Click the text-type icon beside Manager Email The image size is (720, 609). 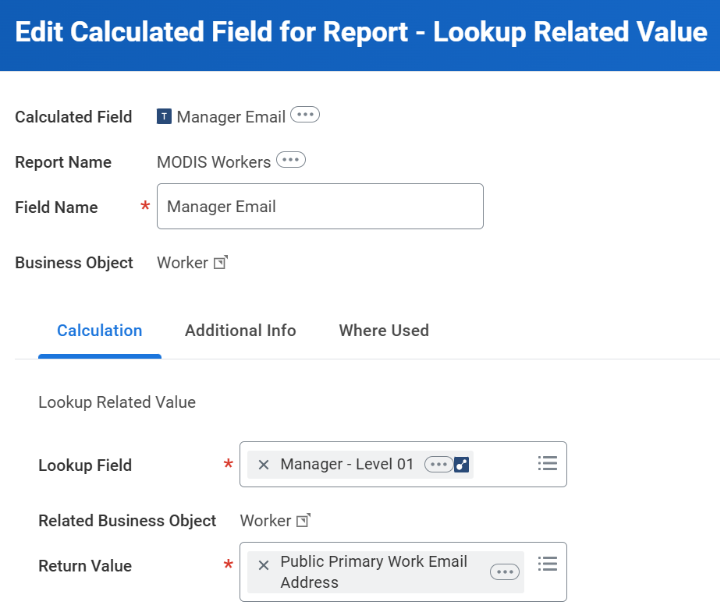tap(164, 117)
